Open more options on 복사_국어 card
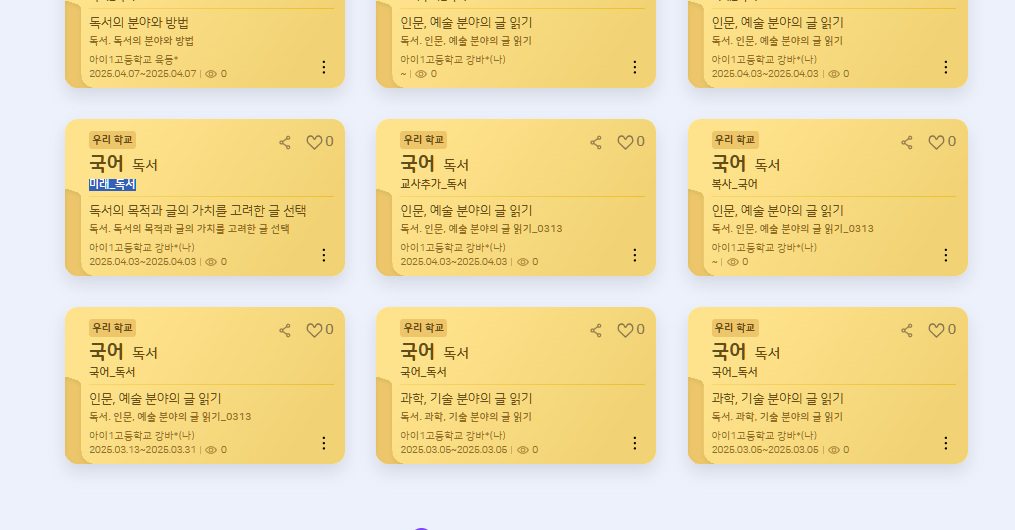The width and height of the screenshot is (1015, 530). [946, 255]
